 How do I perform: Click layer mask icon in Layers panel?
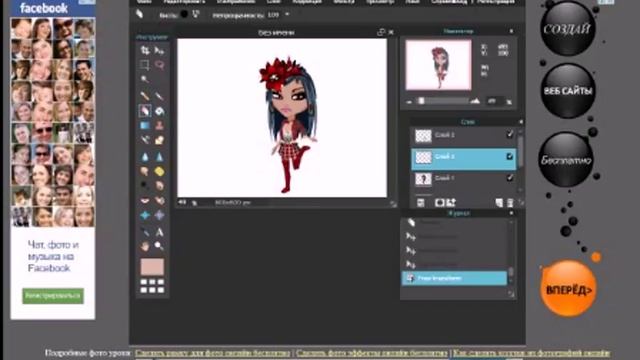pyautogui.click(x=440, y=202)
